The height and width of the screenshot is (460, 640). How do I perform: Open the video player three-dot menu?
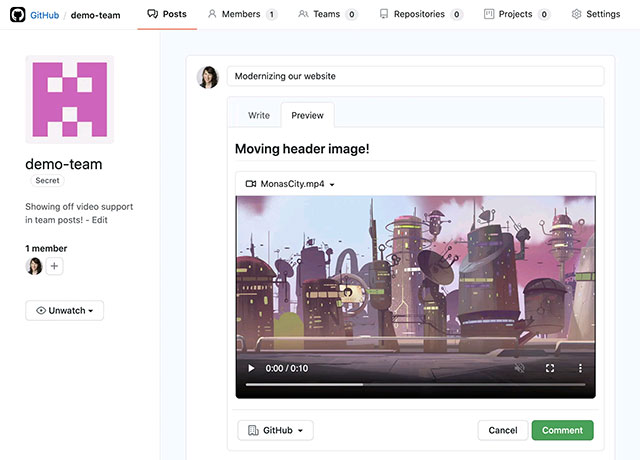[580, 368]
